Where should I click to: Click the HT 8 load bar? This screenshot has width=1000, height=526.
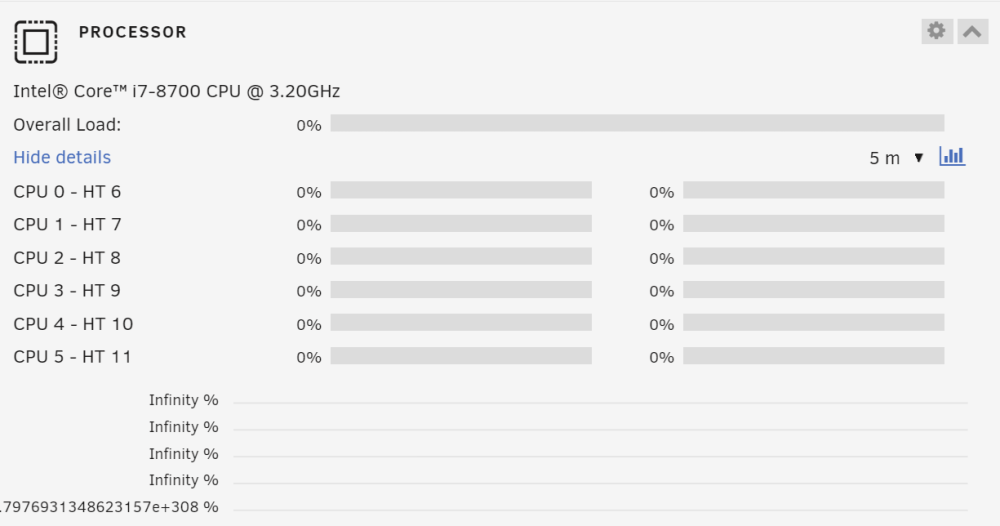[x=814, y=256]
